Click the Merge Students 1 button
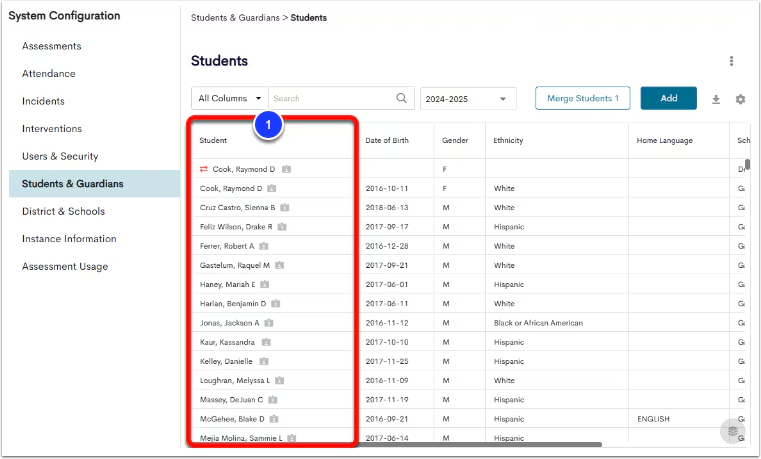This screenshot has width=761, height=459. [582, 98]
